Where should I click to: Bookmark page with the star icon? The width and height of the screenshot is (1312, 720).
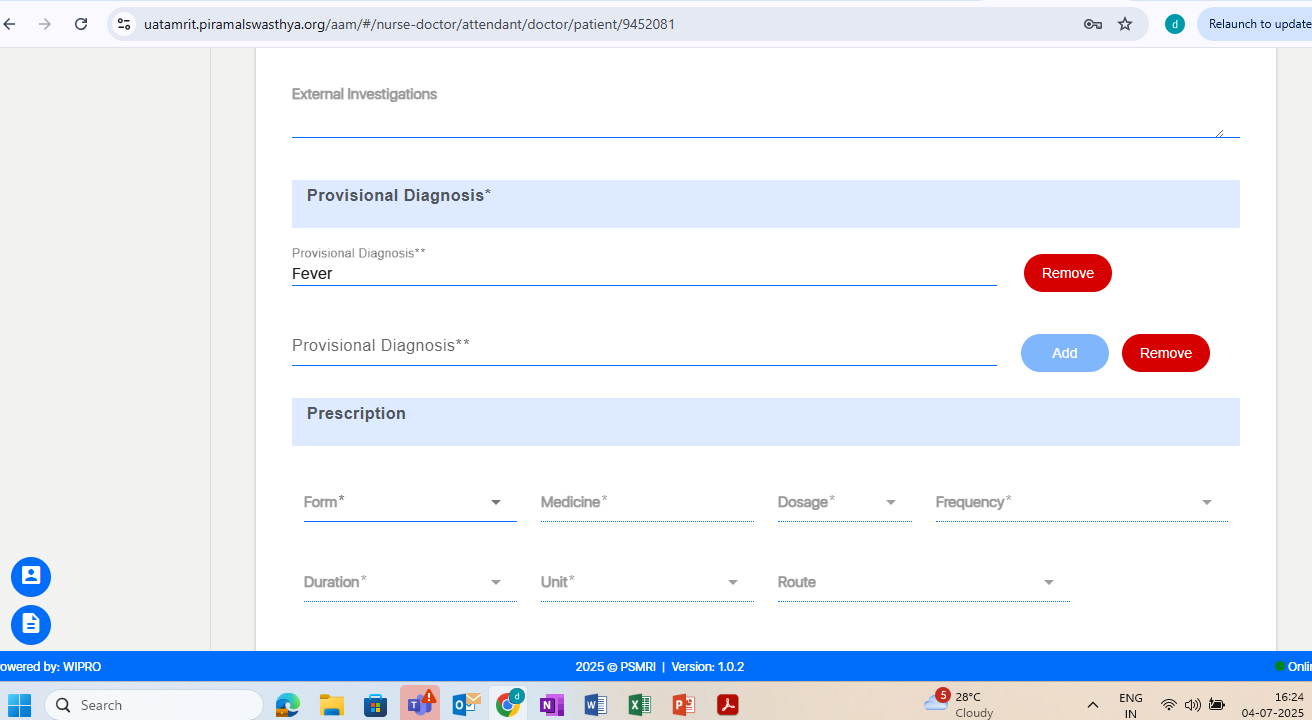[1125, 24]
